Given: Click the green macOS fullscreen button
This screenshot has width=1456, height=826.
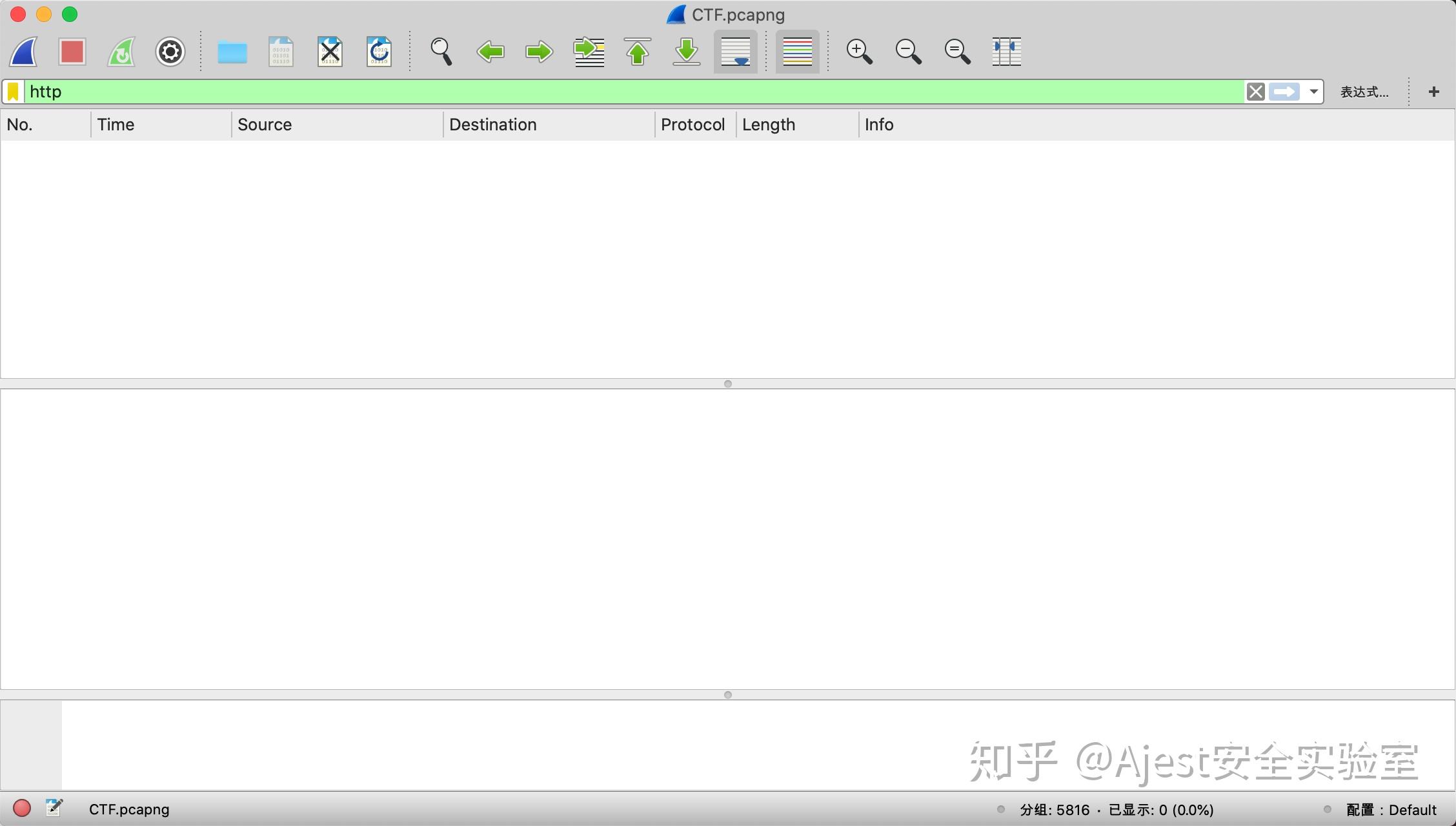Looking at the screenshot, I should click(70, 14).
